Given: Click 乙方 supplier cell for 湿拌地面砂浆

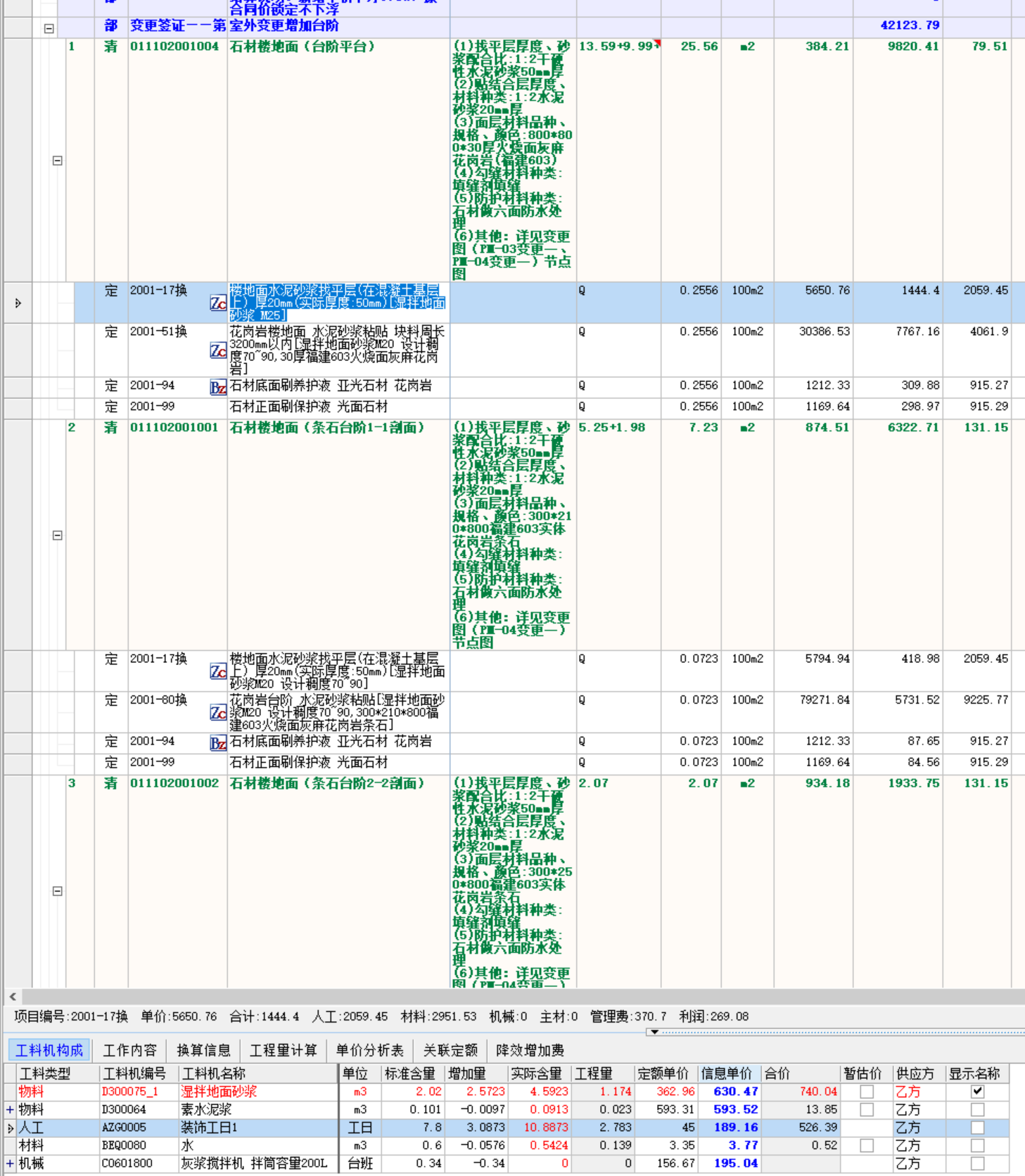Looking at the screenshot, I should (918, 1092).
